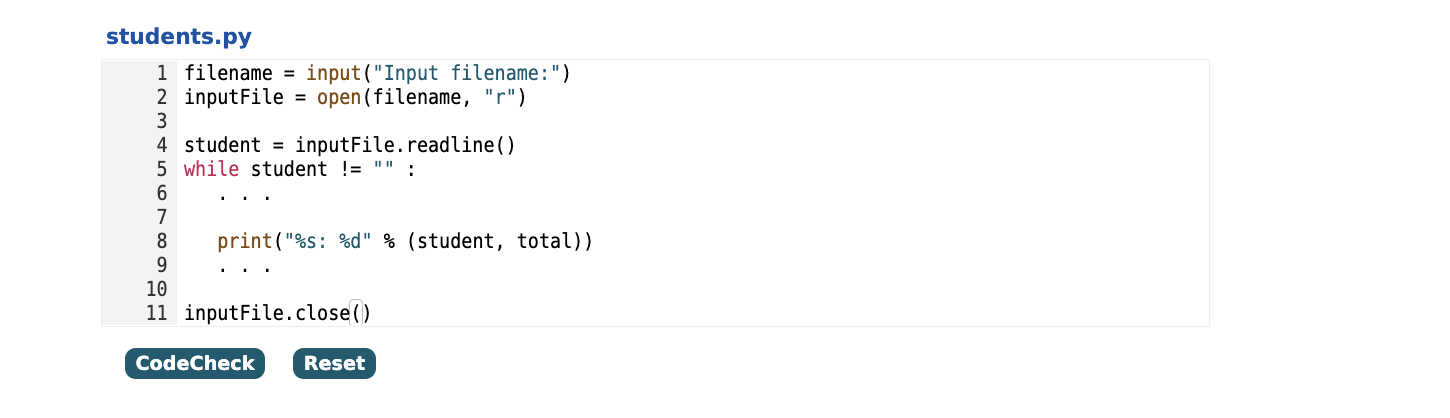This screenshot has height=418, width=1450.
Task: Open the students.py file title
Action: tap(179, 37)
